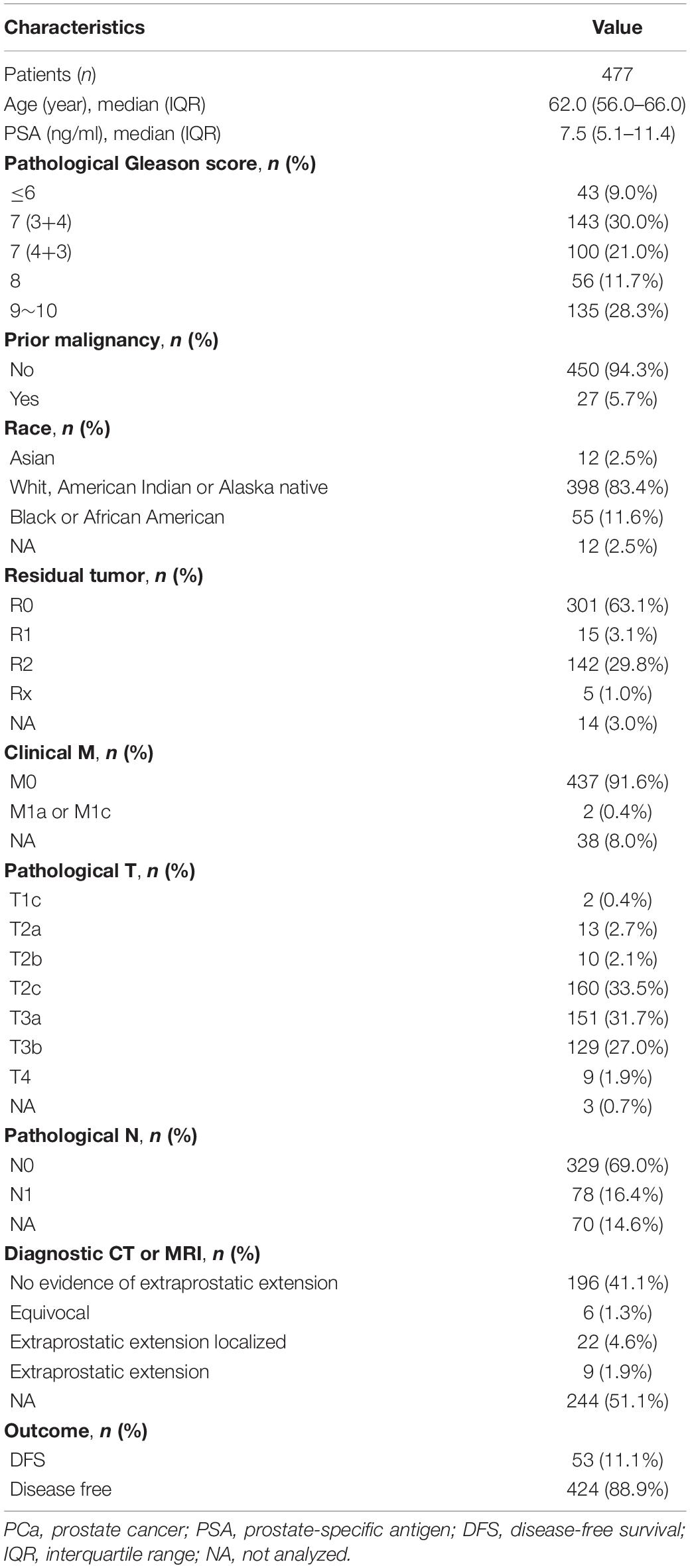Click the M1a or M1c row label
Image resolution: width=690 pixels, height=1568 pixels.
pos(60,812)
